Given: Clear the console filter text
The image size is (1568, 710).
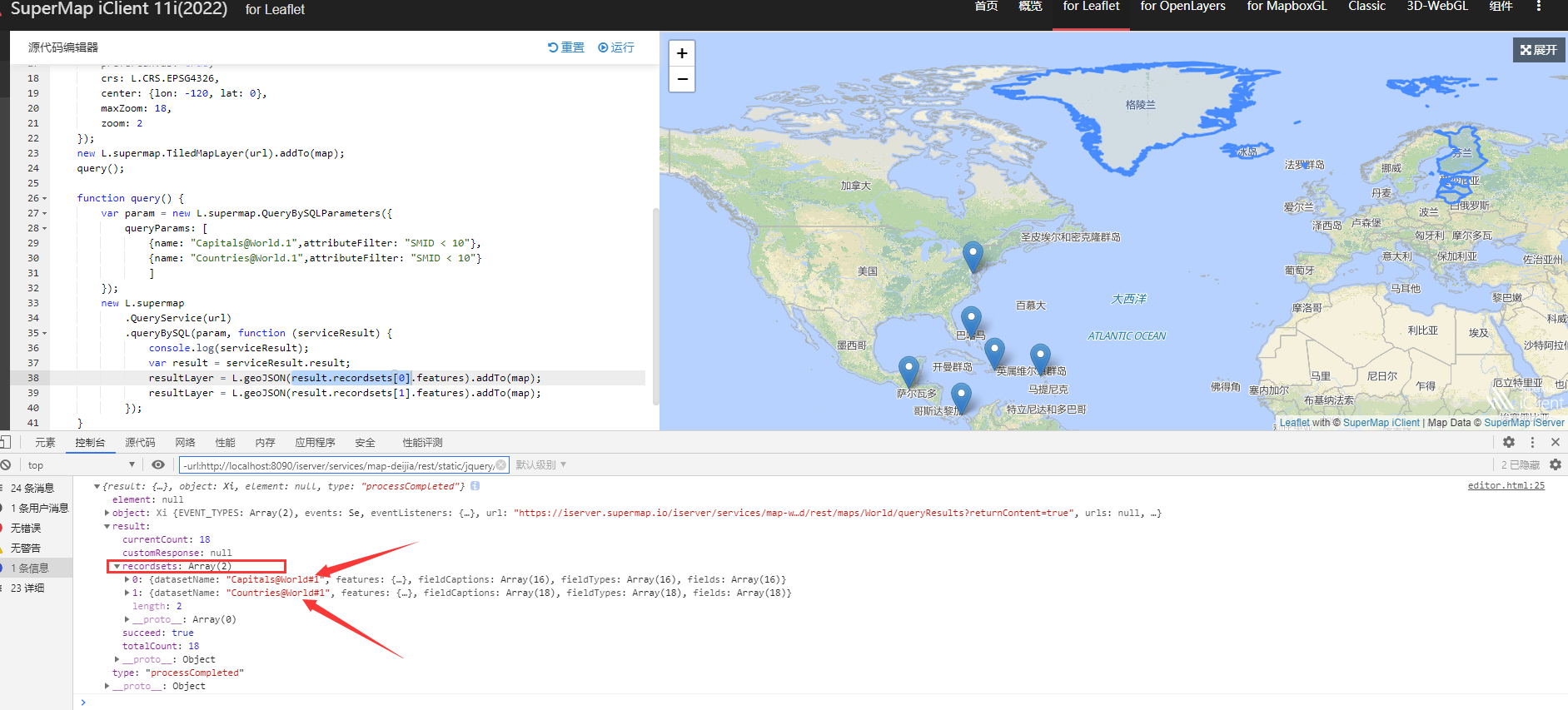Looking at the screenshot, I should click(501, 465).
